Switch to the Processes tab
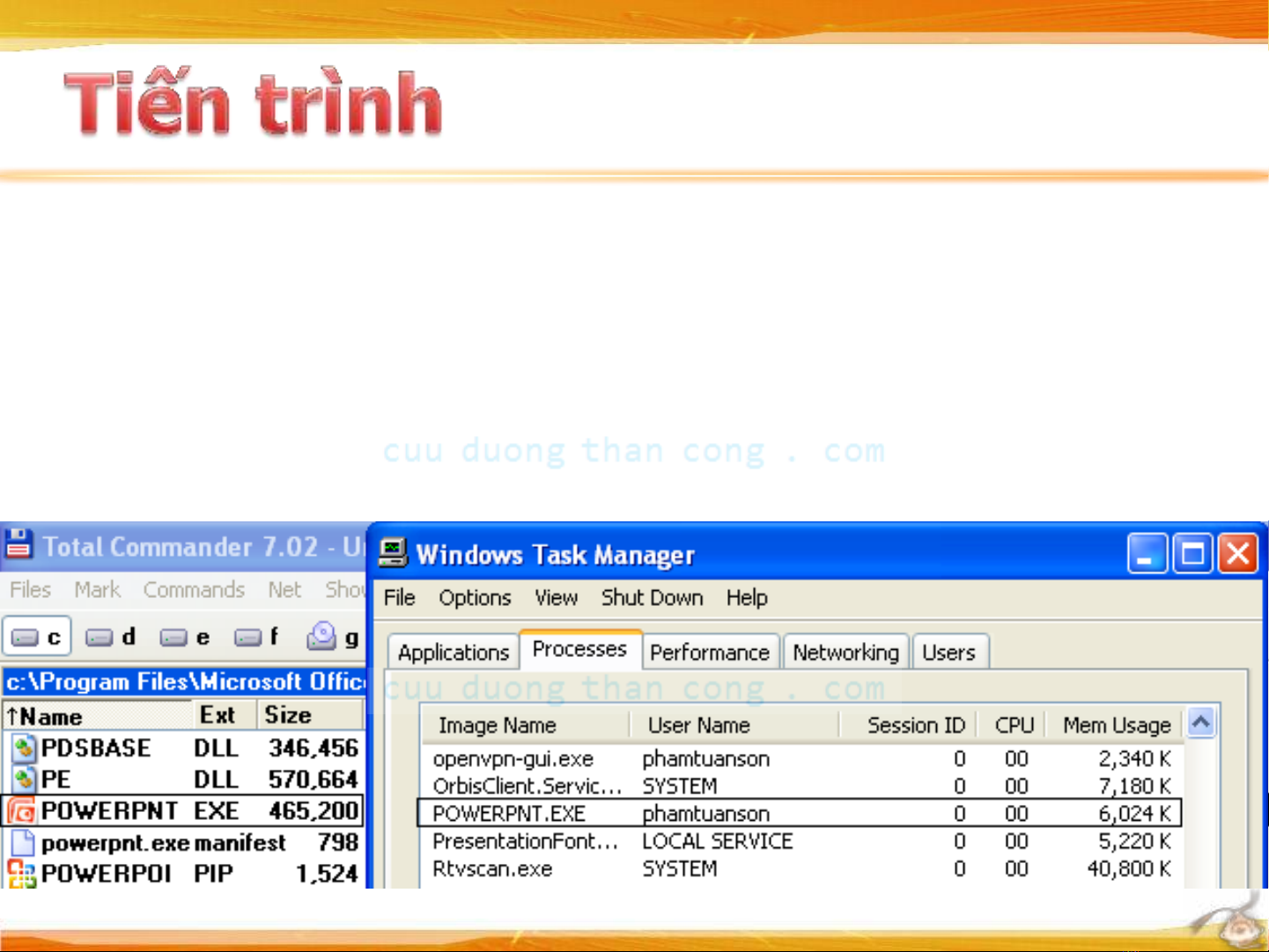Screen dimensions: 1269x952 point(579,649)
